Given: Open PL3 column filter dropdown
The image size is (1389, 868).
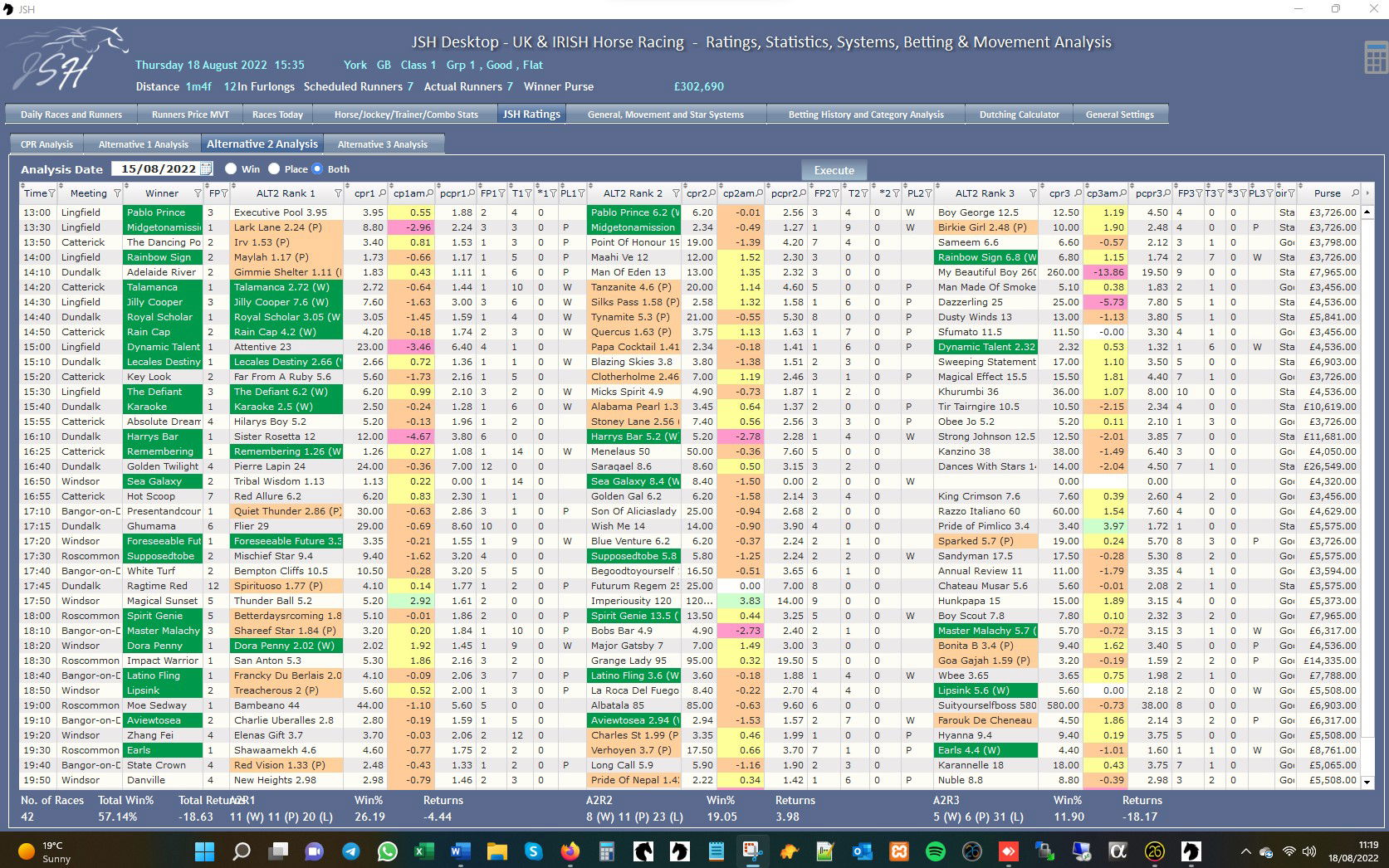Looking at the screenshot, I should [1269, 193].
